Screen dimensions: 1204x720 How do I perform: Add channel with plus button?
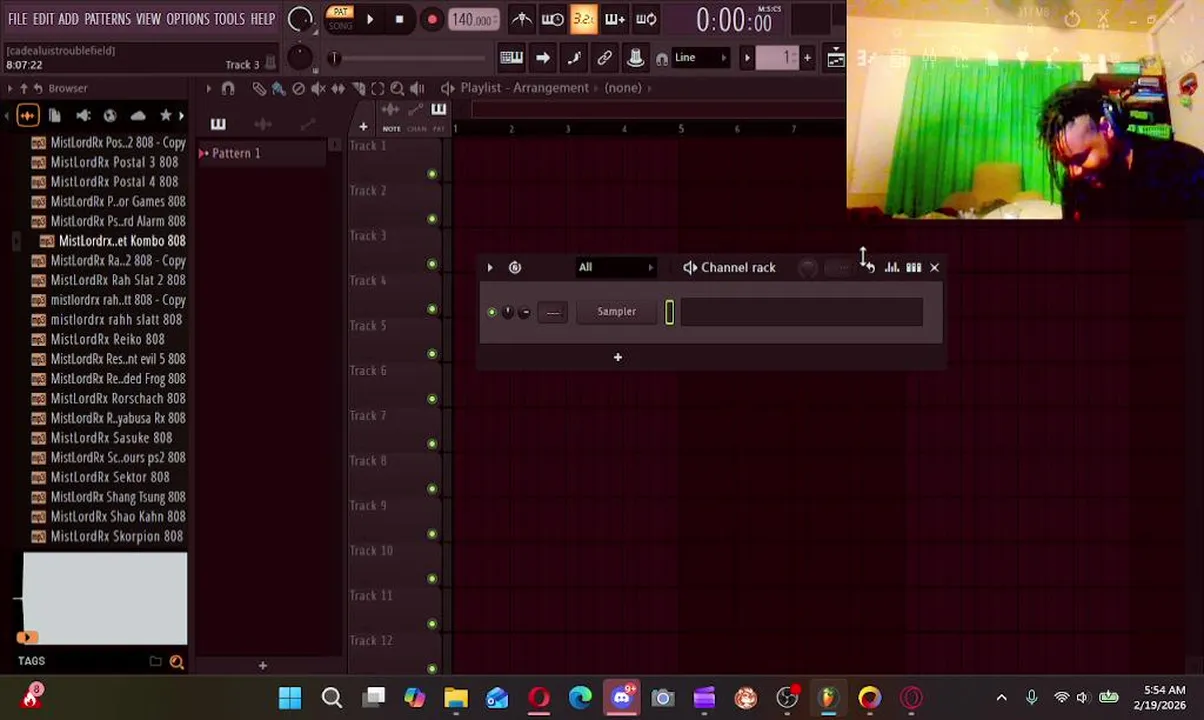tap(617, 357)
